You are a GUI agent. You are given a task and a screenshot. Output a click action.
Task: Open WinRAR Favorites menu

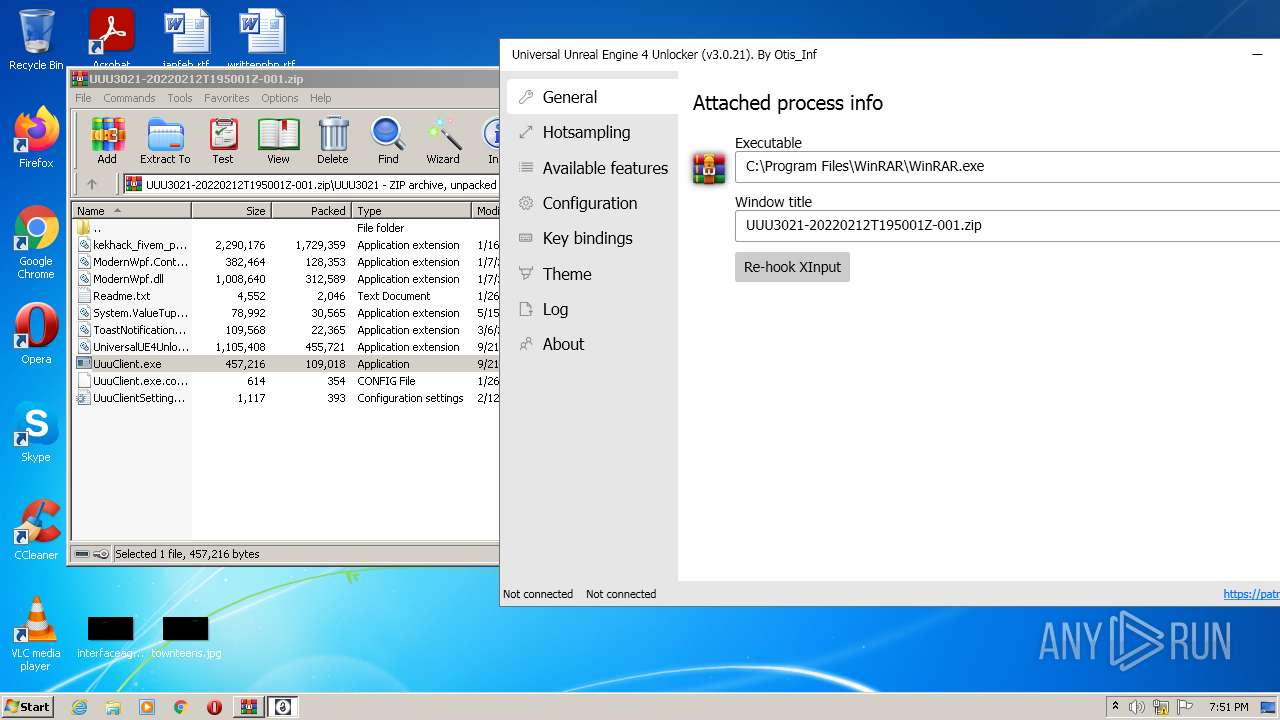point(227,98)
